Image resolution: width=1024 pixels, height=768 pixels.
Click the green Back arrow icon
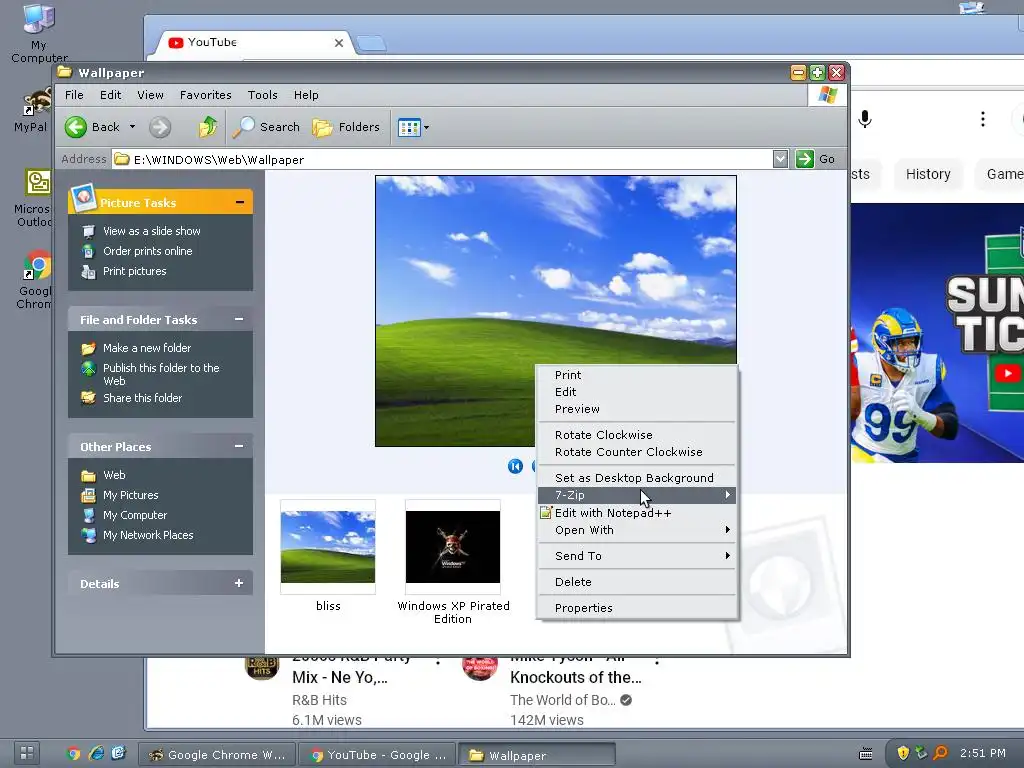[x=76, y=127]
